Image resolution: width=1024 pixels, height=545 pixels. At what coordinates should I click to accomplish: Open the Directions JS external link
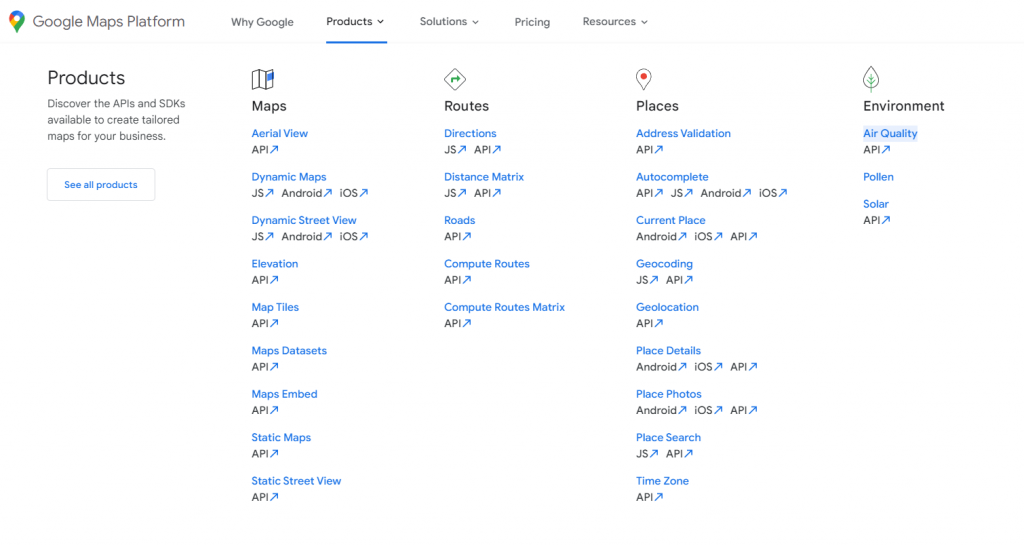455,150
